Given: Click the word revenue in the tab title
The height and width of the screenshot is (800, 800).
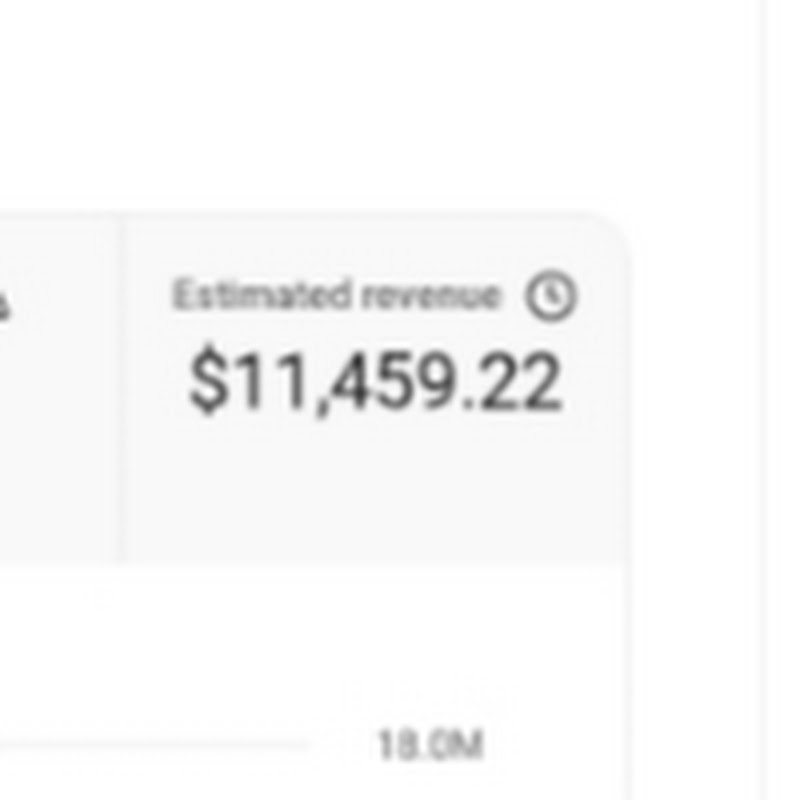Looking at the screenshot, I should pos(430,296).
